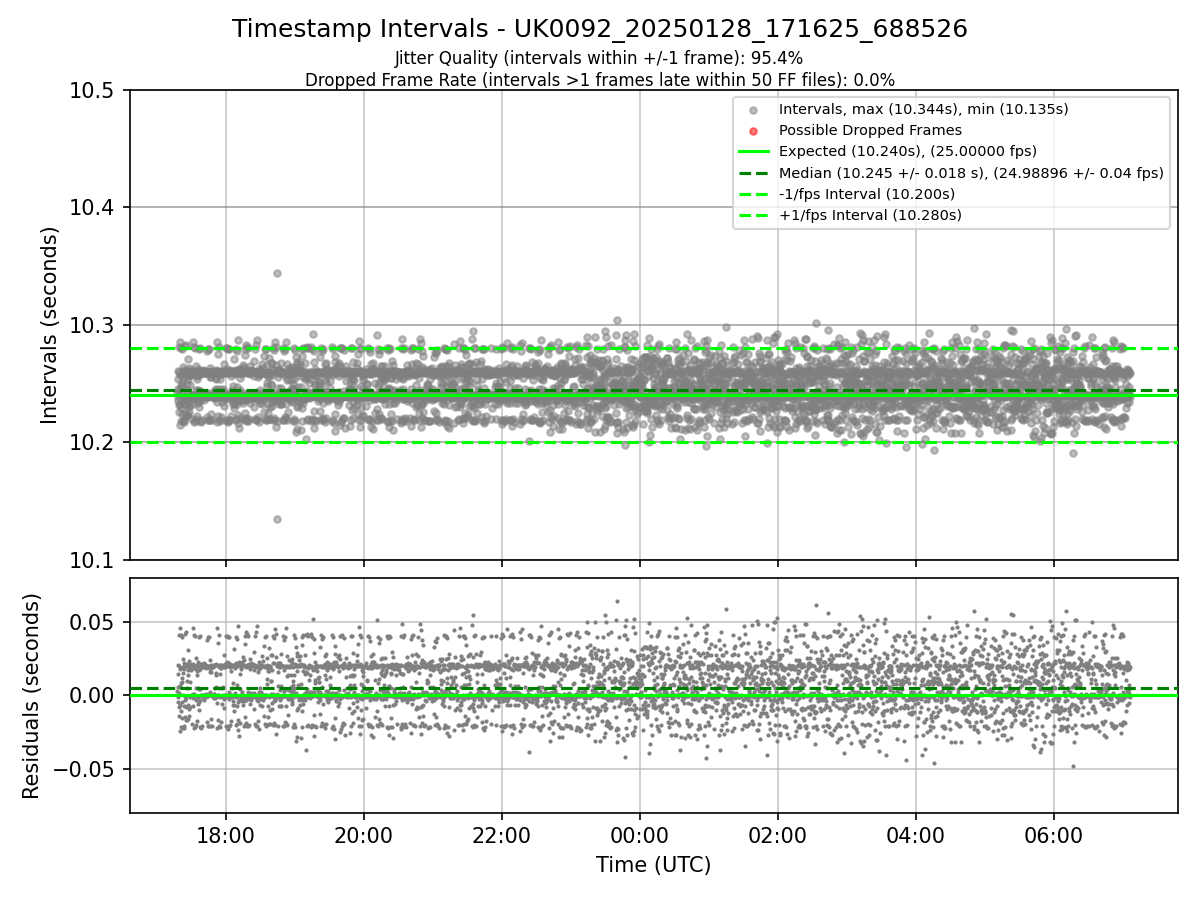Screen dimensions: 1200x900
Task: Click the 'Time (UTC)' x-axis label
Action: [653, 864]
